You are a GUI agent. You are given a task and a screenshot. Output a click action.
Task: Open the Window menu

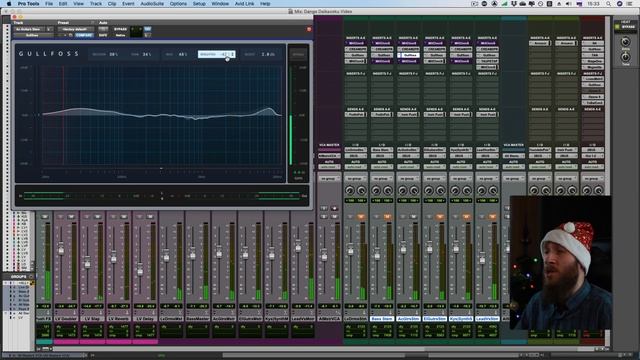(x=220, y=4)
